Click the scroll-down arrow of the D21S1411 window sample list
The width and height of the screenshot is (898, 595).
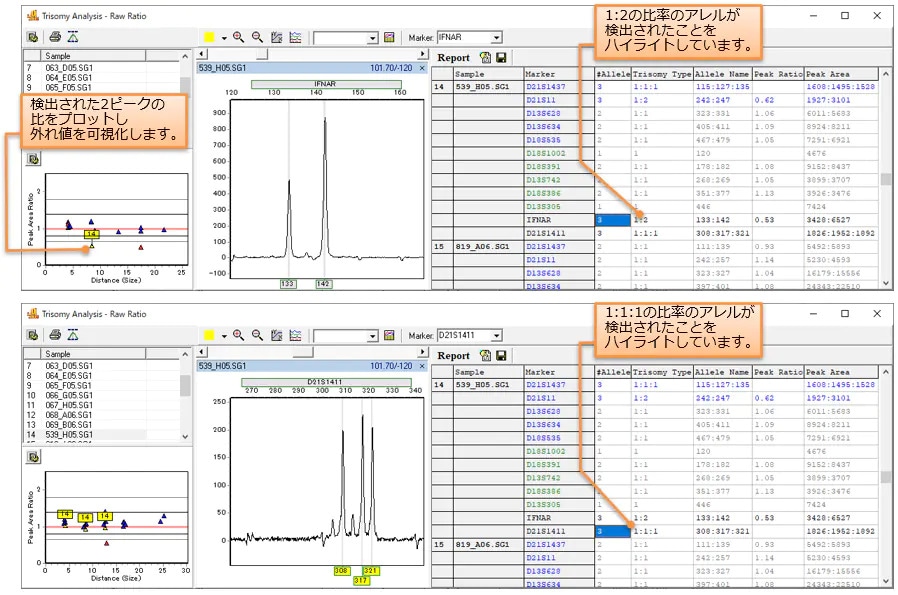[x=184, y=437]
